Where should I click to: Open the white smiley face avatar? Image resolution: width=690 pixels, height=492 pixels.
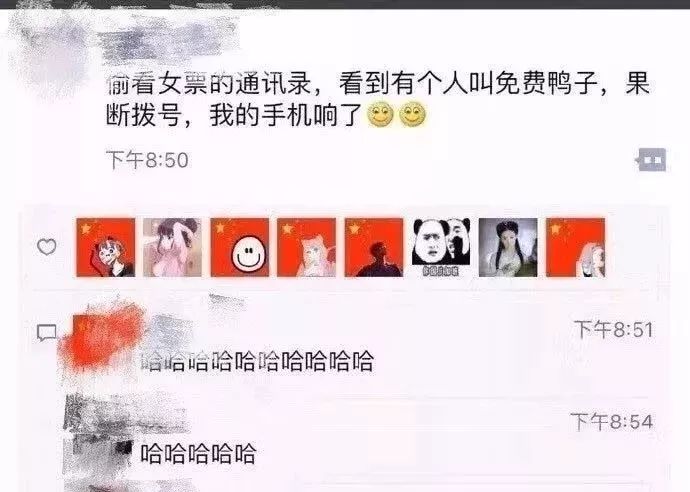coord(240,247)
